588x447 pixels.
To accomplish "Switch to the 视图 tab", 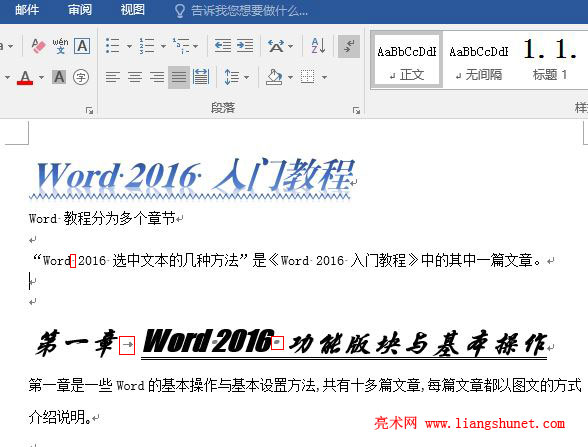I will (x=133, y=10).
